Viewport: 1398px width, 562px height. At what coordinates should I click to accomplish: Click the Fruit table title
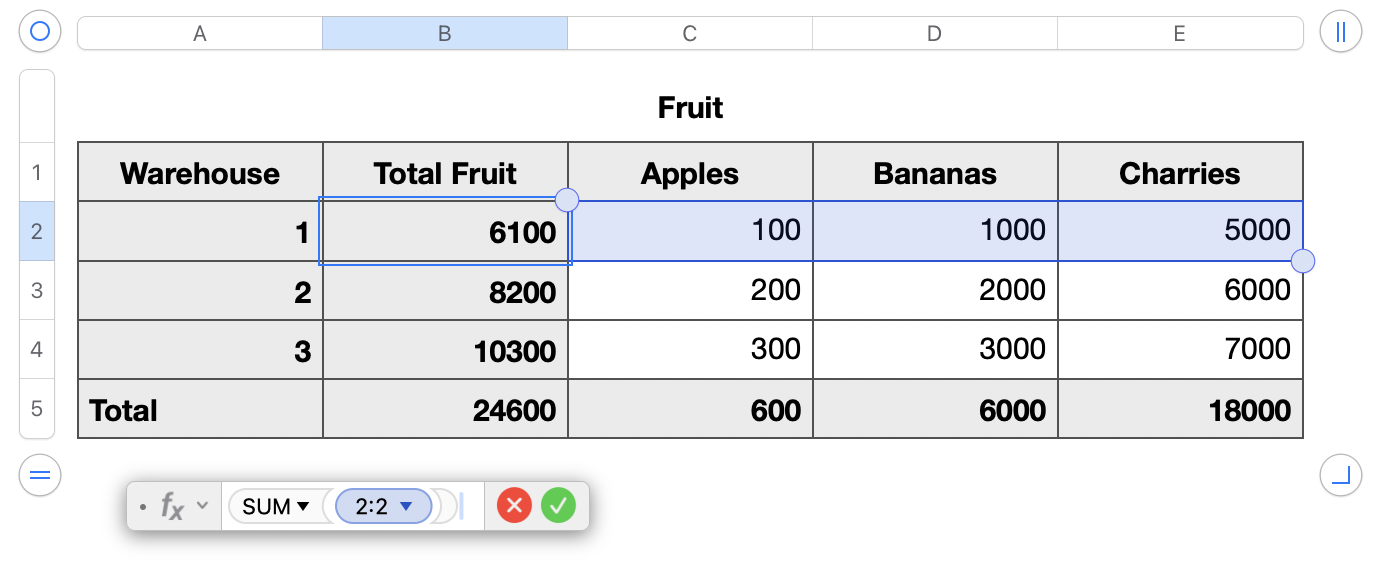(x=690, y=108)
